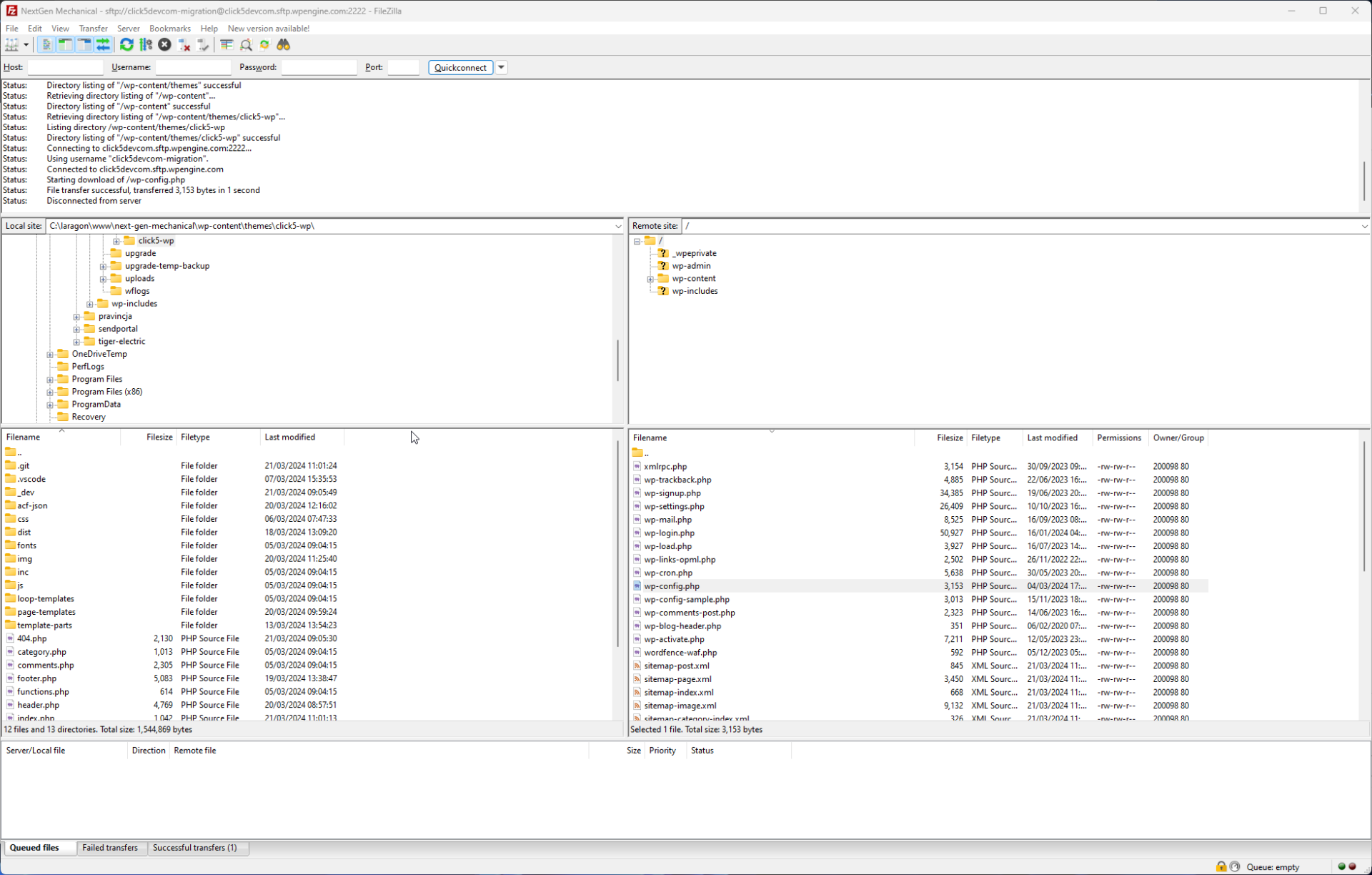Screen dimensions: 1372x875
Task: Select wp-admin in remote tree
Action: (x=691, y=266)
